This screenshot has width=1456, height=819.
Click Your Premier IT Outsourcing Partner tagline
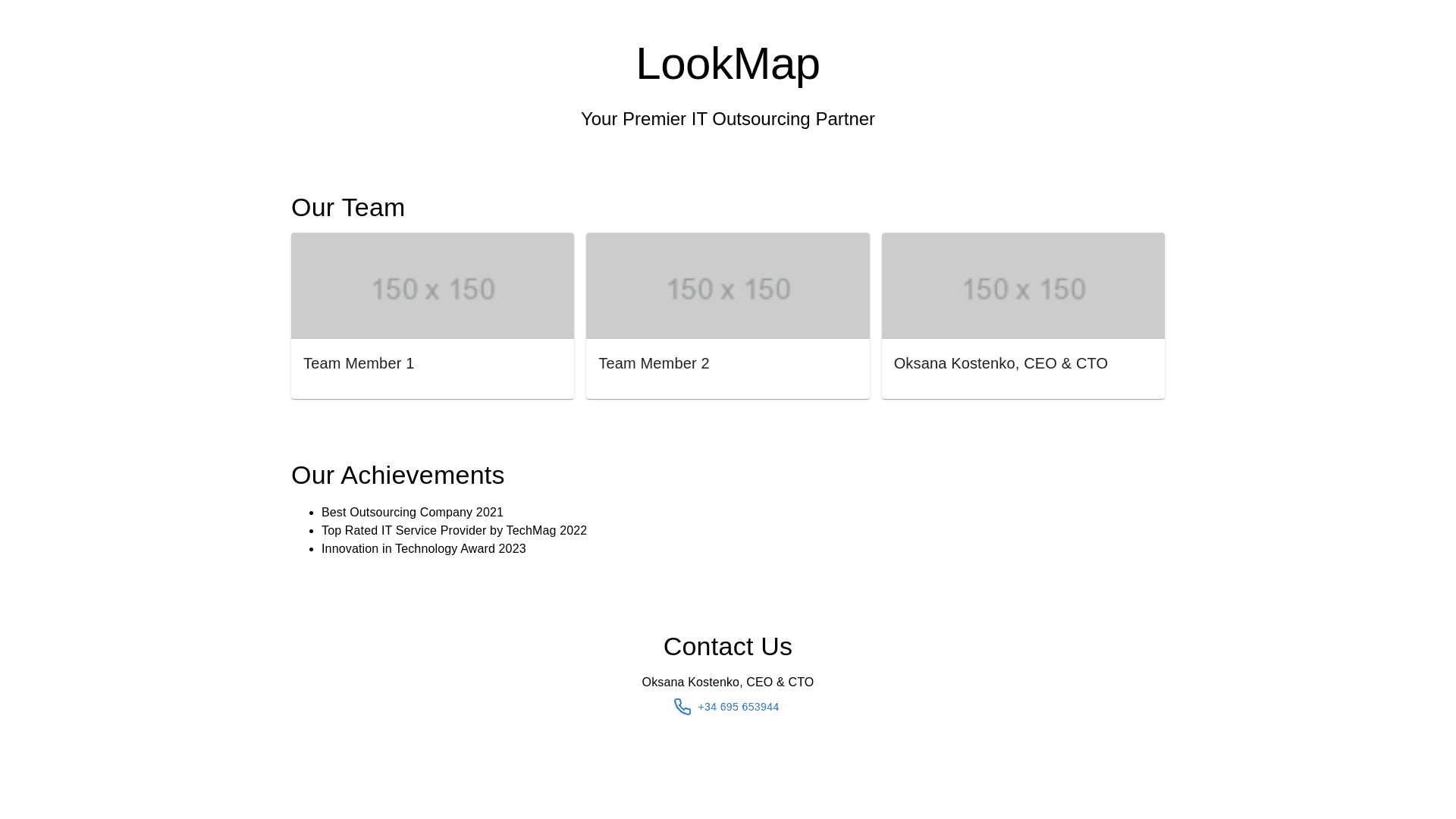point(727,119)
